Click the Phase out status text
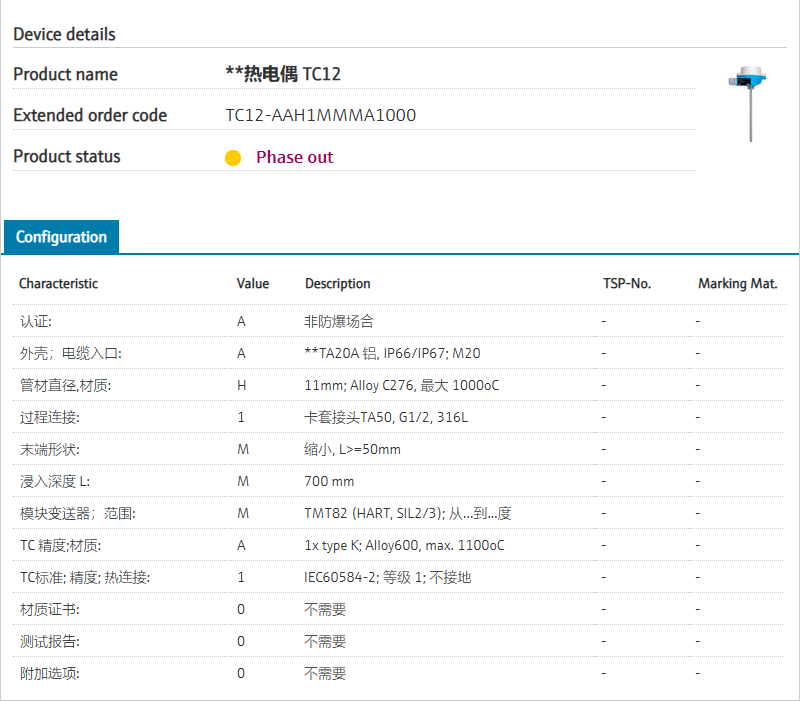The height and width of the screenshot is (702, 800). pyautogui.click(x=294, y=157)
